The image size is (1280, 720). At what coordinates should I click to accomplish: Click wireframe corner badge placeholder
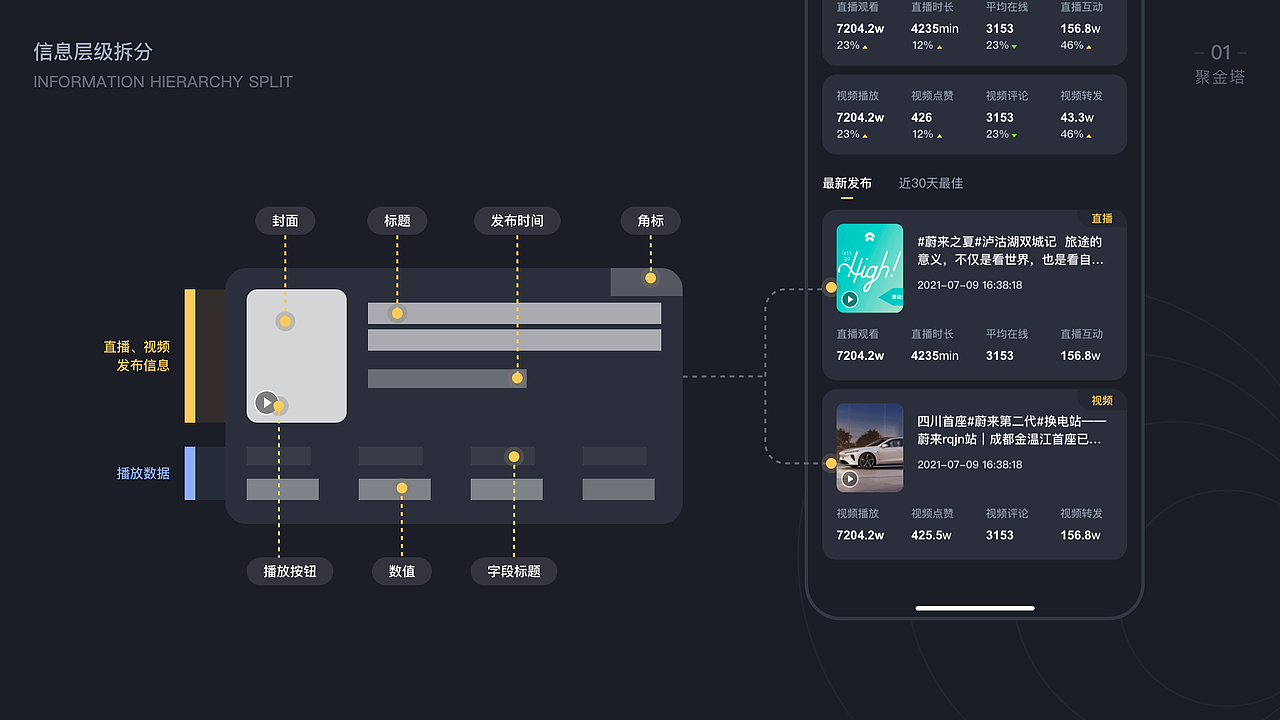point(646,282)
